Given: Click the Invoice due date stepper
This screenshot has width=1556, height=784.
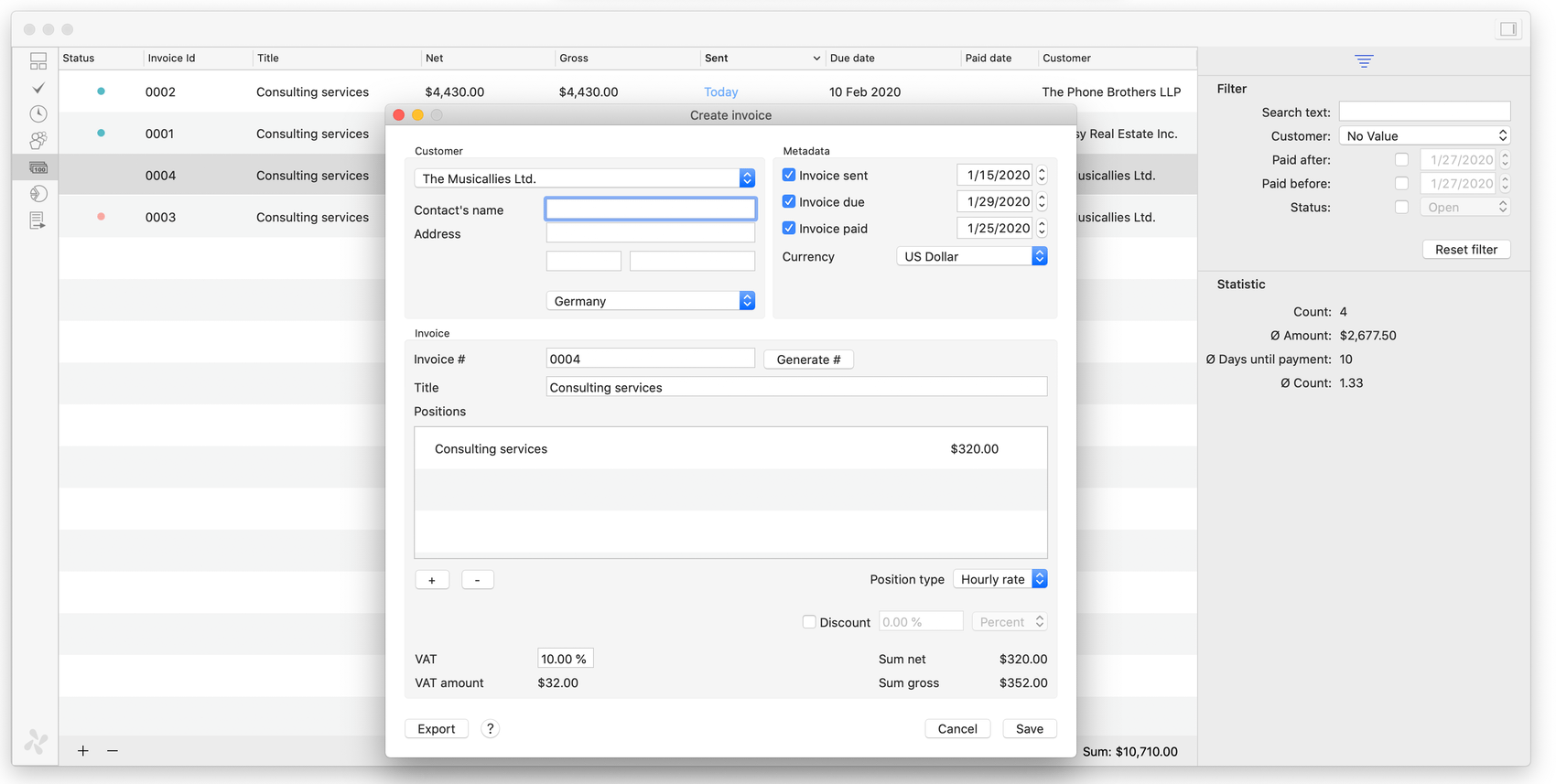Looking at the screenshot, I should [1042, 201].
